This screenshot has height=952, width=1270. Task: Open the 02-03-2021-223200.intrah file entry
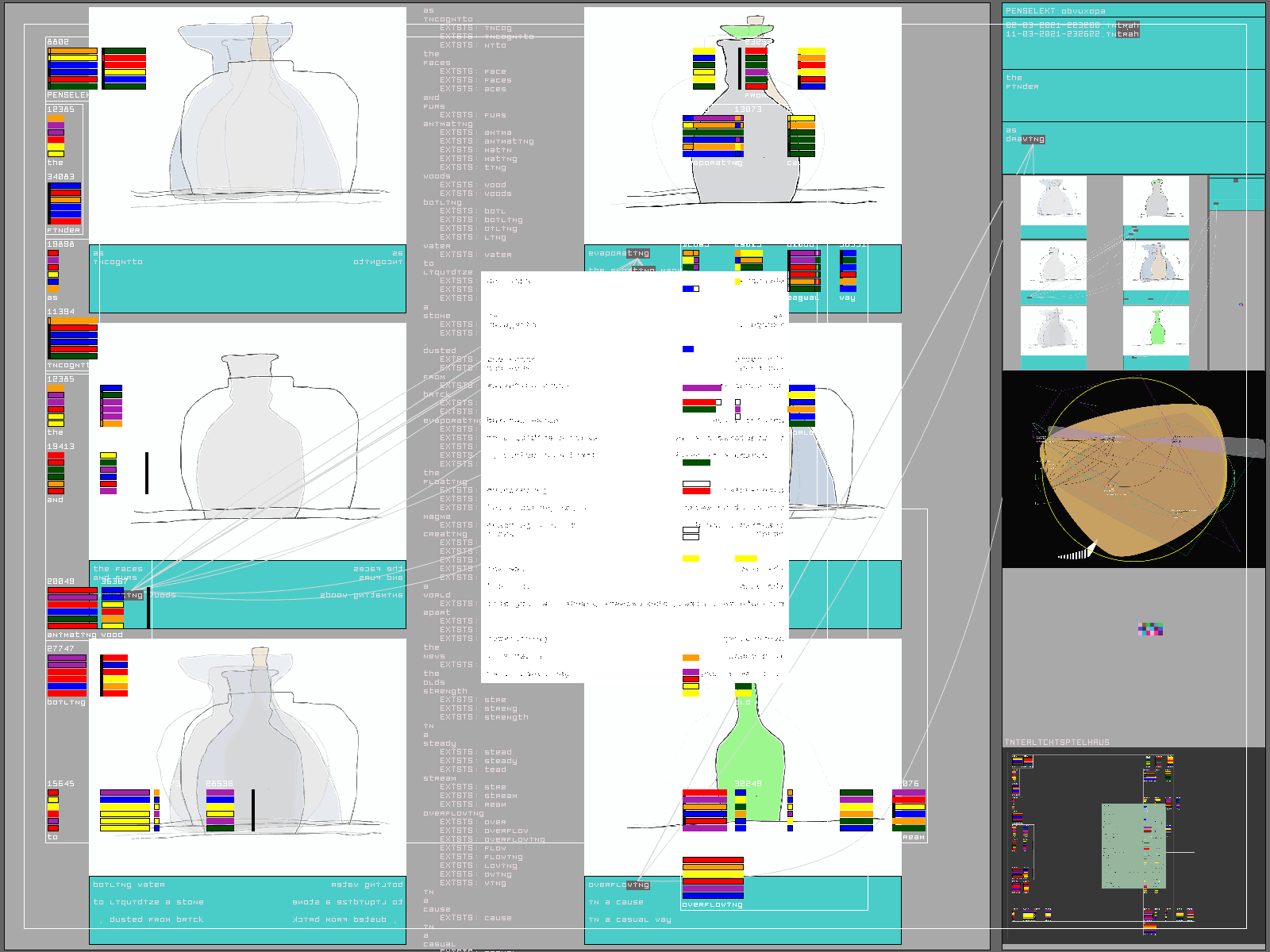point(1072,25)
